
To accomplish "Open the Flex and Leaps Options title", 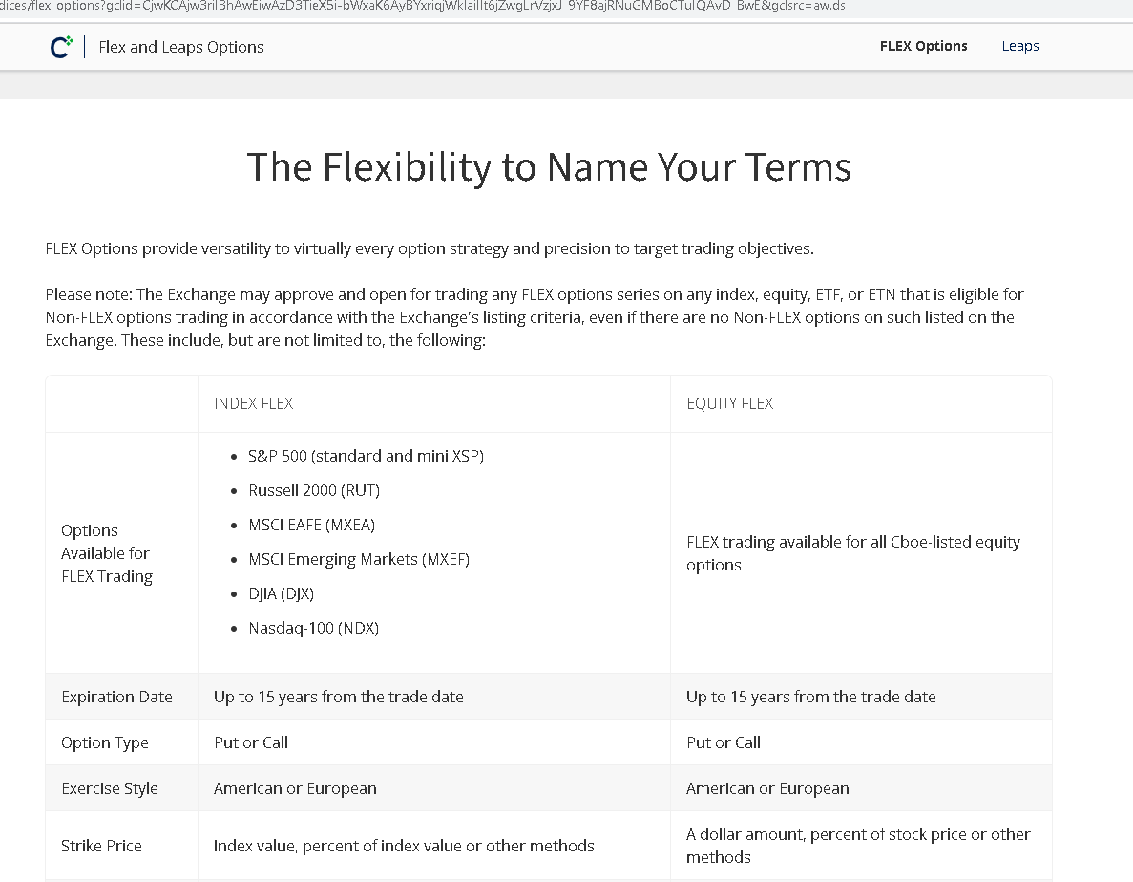I will (181, 47).
